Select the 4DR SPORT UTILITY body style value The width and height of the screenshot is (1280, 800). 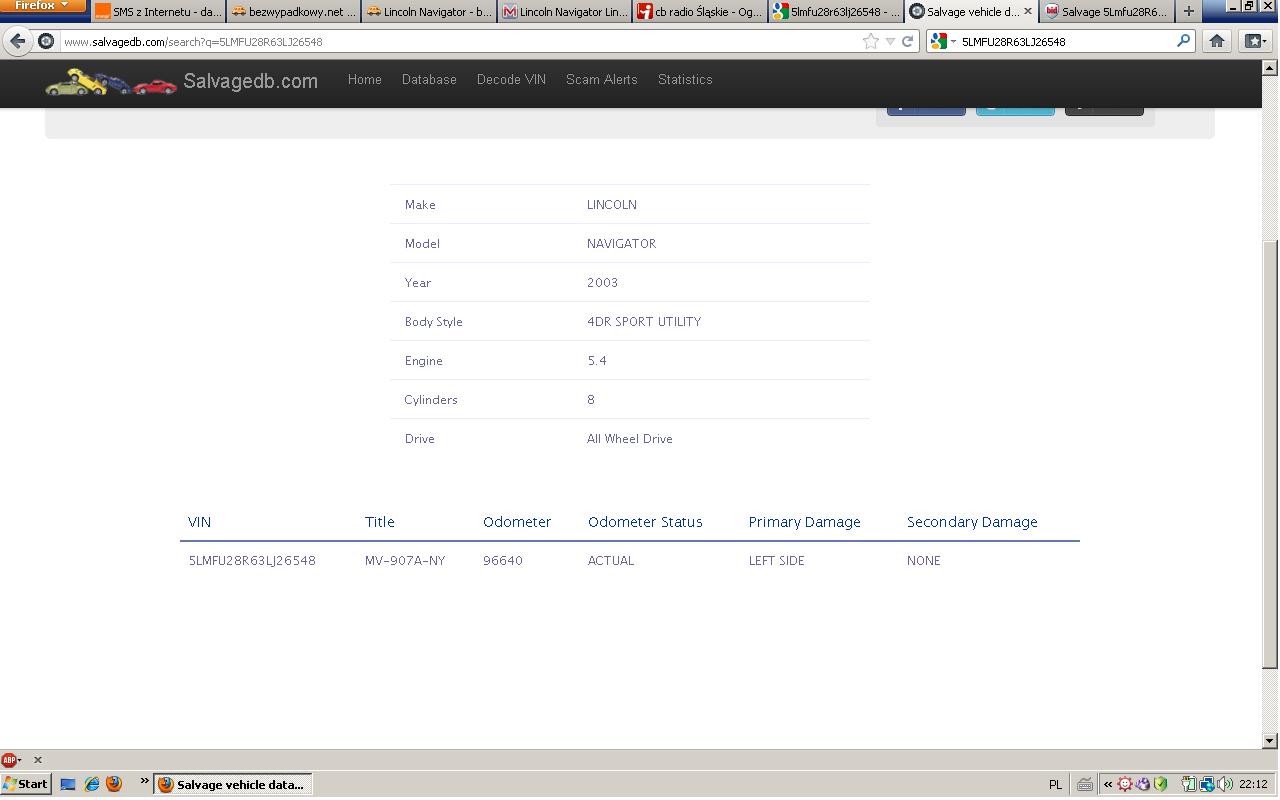pos(644,322)
